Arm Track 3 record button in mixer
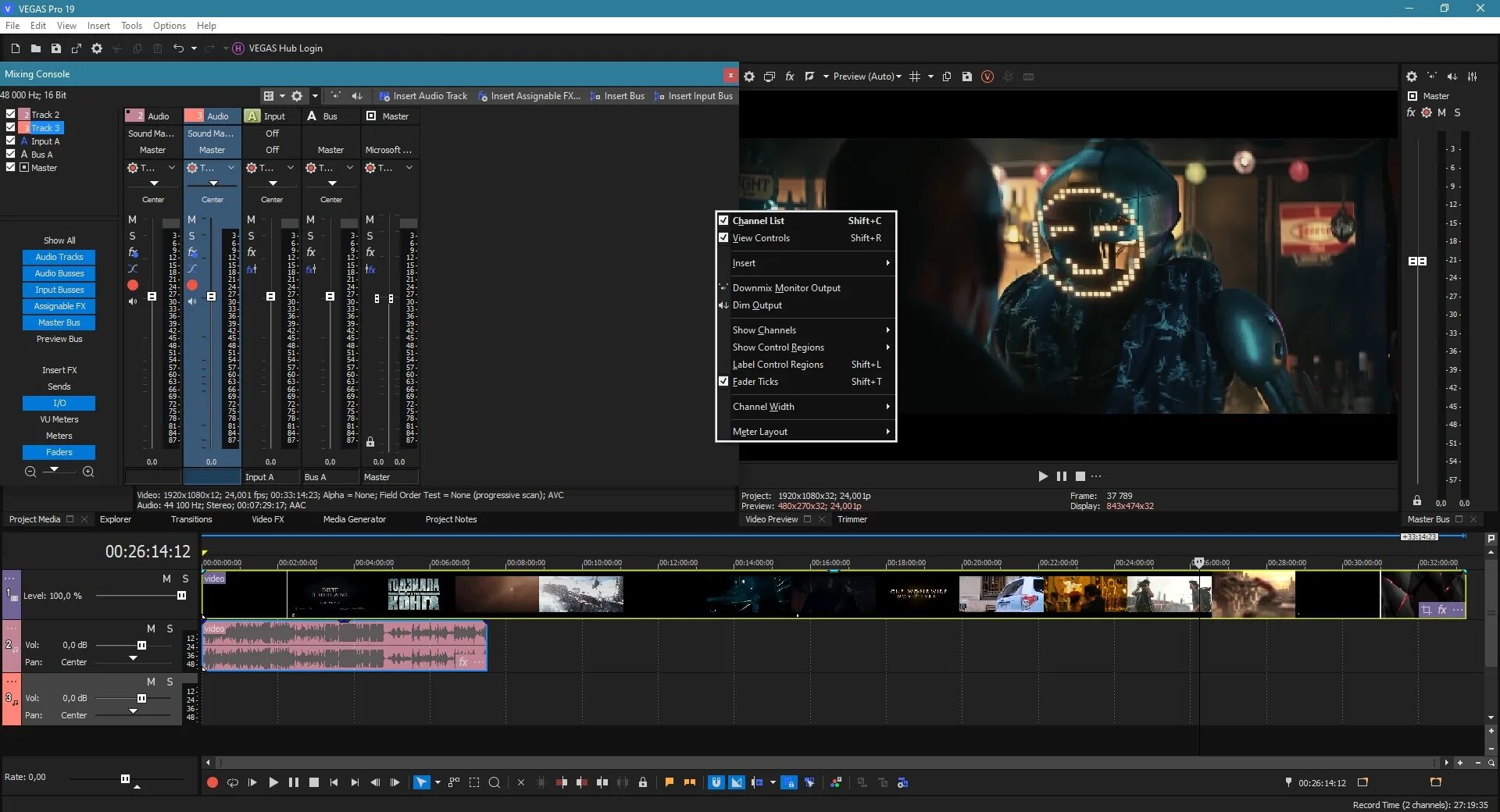1500x812 pixels. 192,285
